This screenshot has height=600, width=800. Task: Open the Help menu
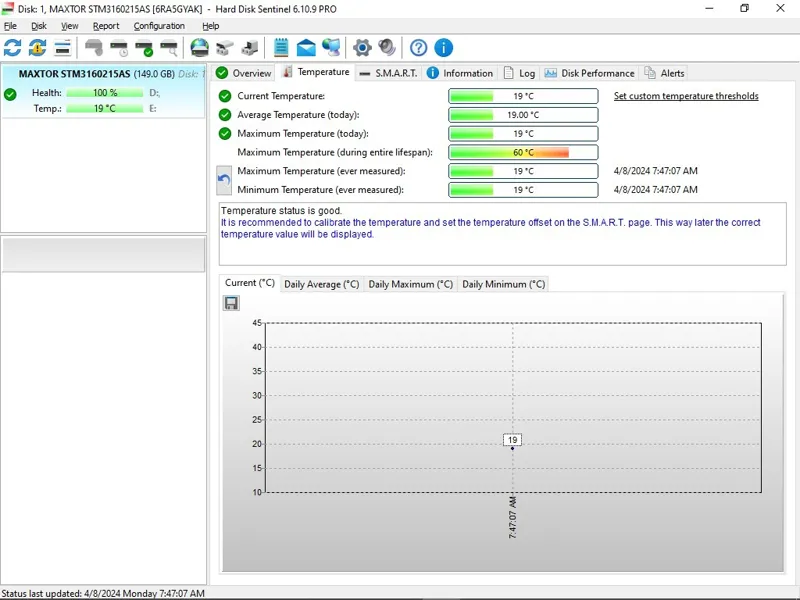pyautogui.click(x=210, y=26)
